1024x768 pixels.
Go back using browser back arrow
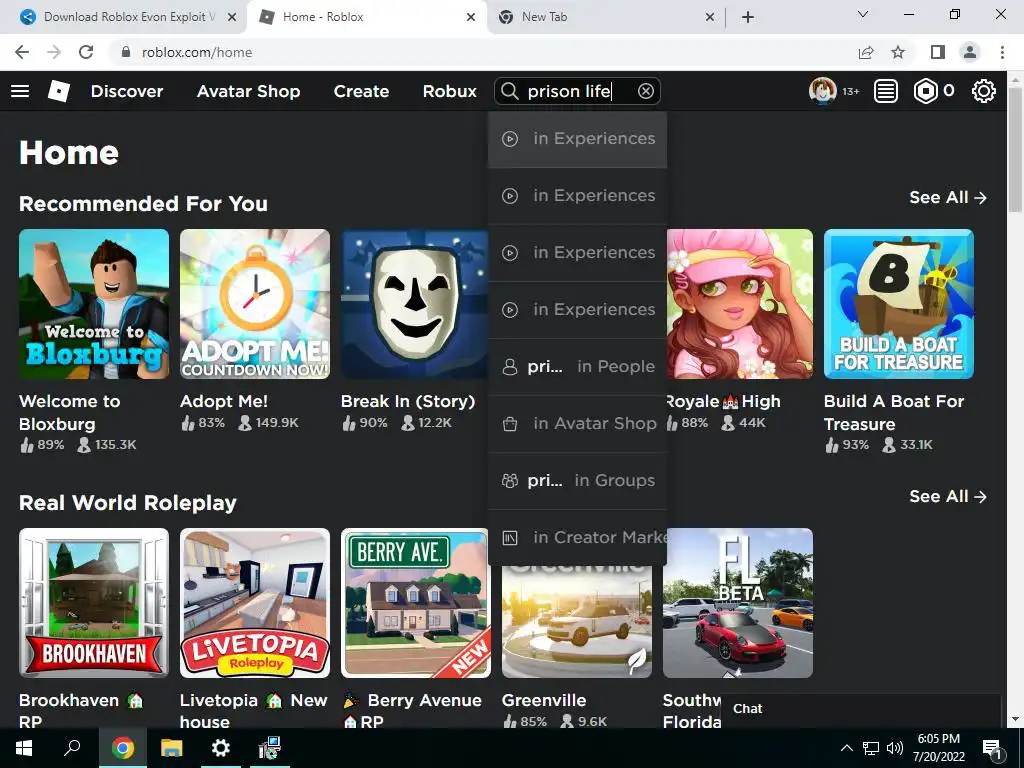pyautogui.click(x=22, y=52)
